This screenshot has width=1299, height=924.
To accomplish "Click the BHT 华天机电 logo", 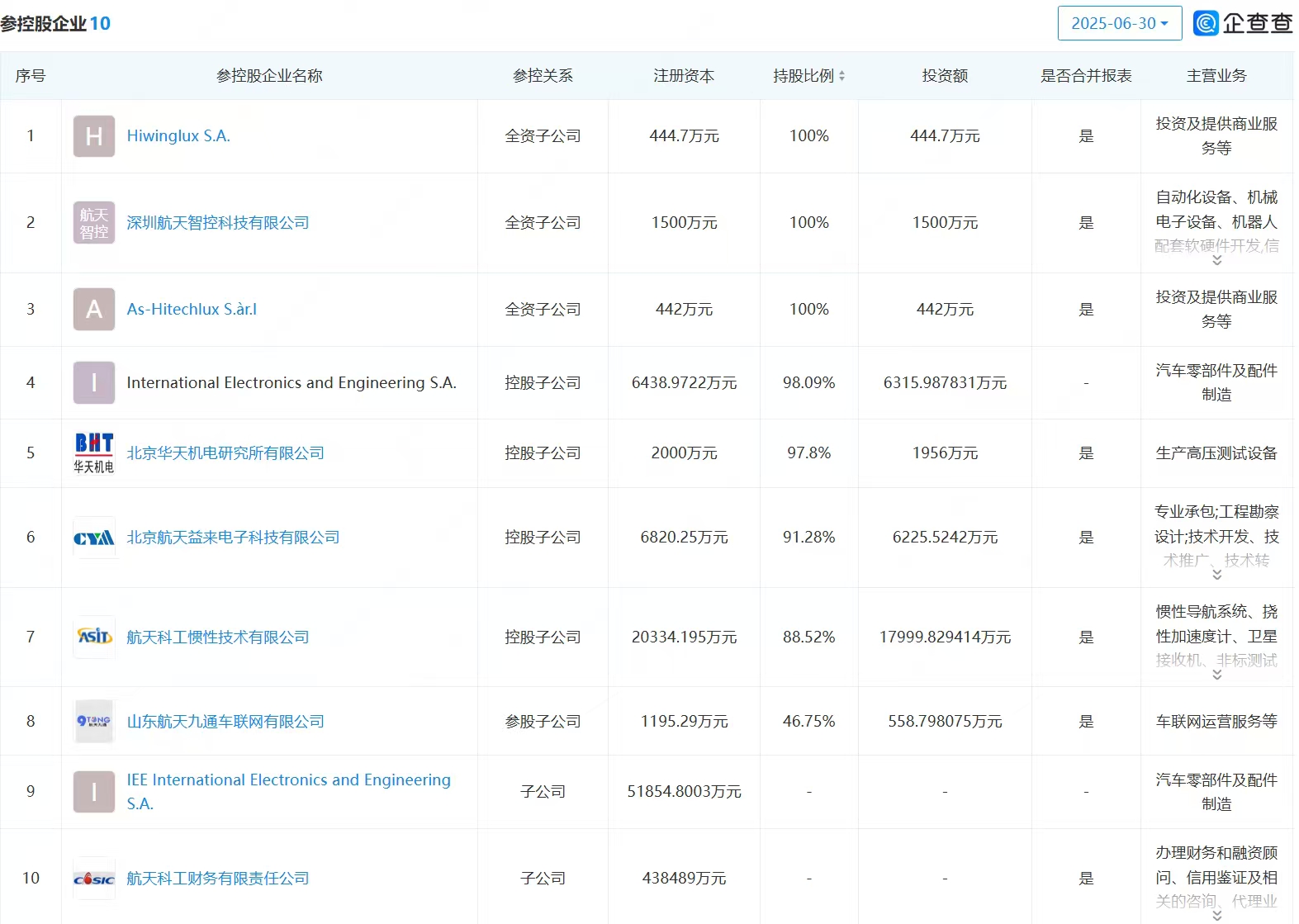I will (94, 453).
